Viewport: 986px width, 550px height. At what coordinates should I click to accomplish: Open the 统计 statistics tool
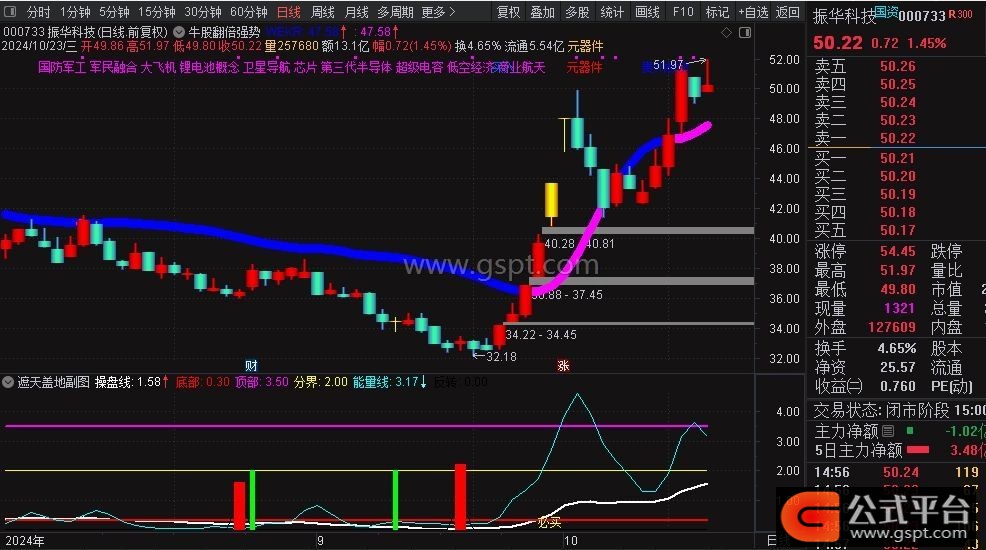click(612, 12)
